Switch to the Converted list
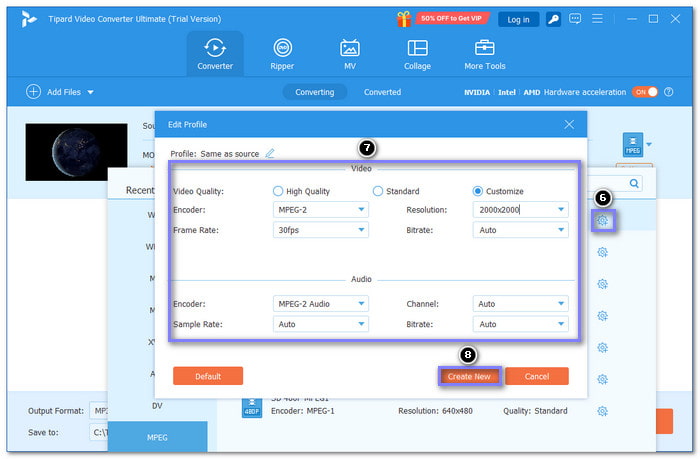Screen dimensions: 700x459 click(x=383, y=92)
